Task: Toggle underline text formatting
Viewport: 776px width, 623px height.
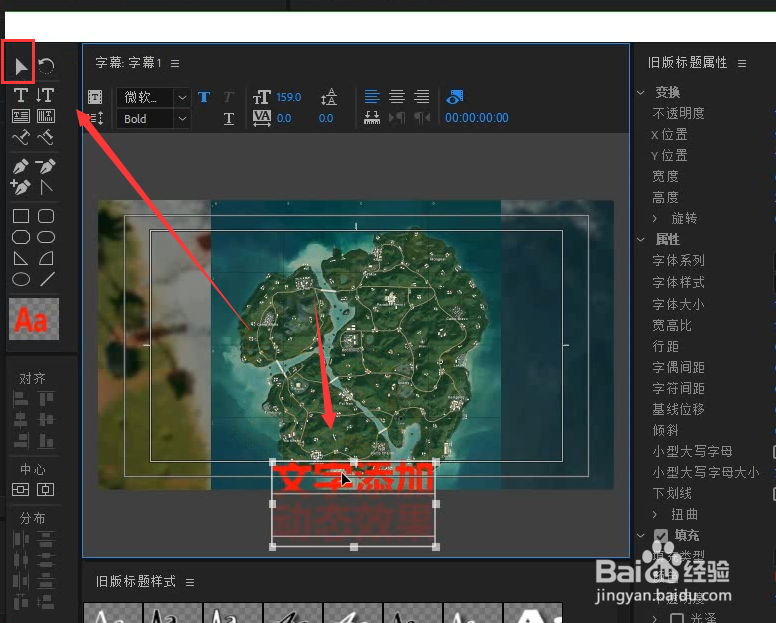Action: tap(229, 119)
